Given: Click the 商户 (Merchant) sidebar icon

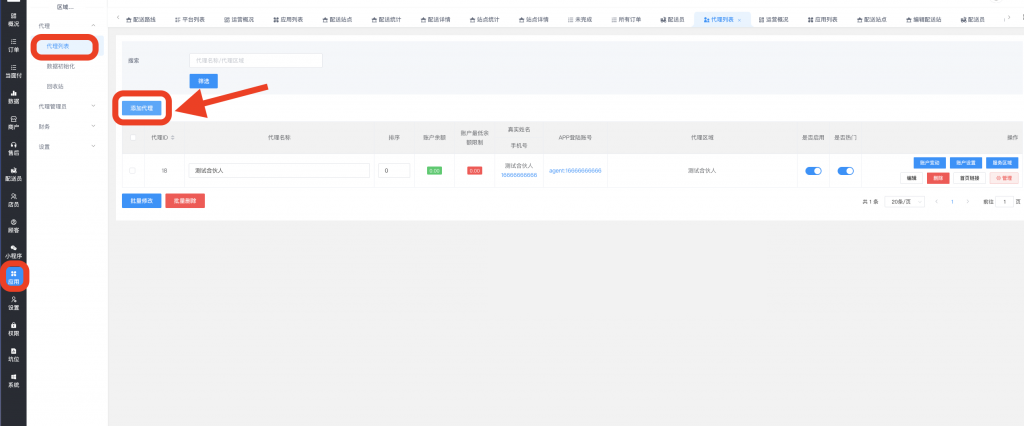Looking at the screenshot, I should click(13, 123).
